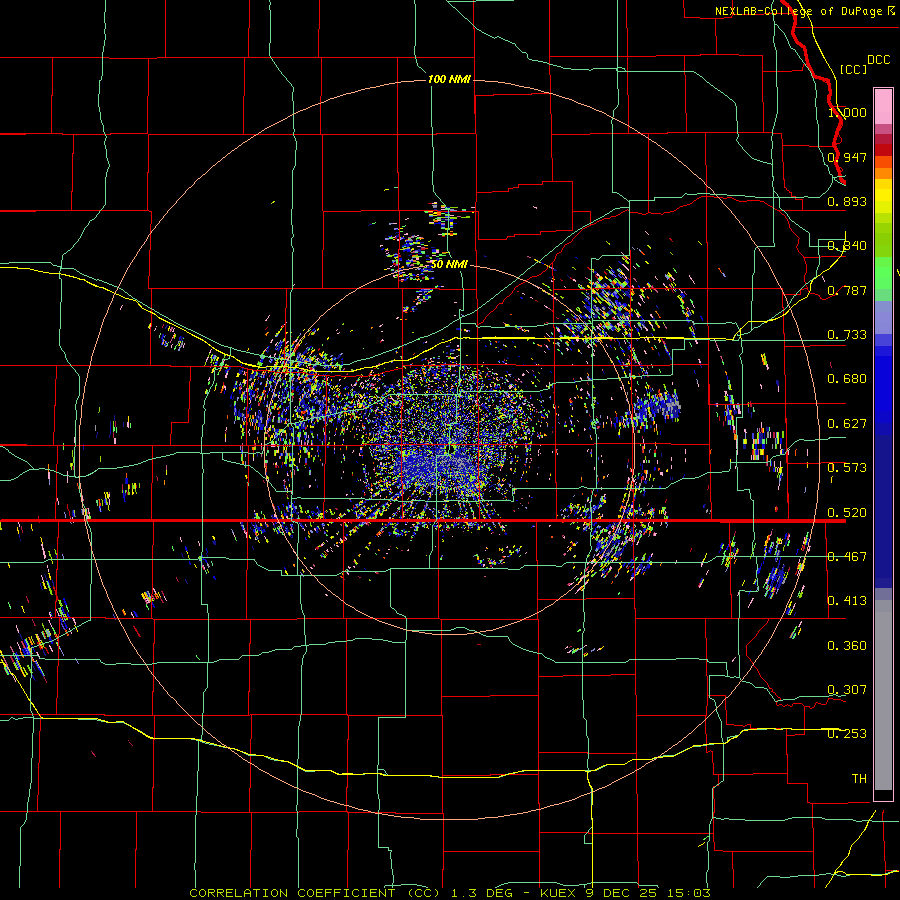Click the 0.307 scale value

pyautogui.click(x=847, y=690)
